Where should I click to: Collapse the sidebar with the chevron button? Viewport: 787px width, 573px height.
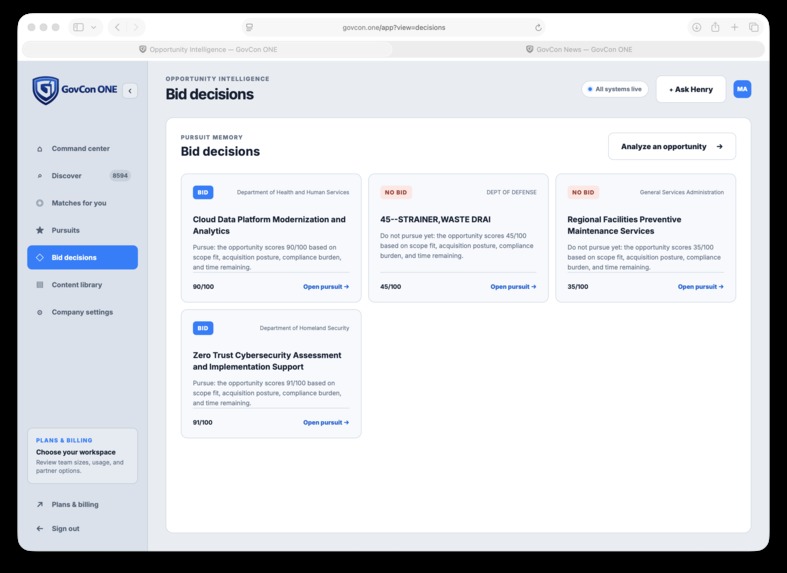(130, 91)
